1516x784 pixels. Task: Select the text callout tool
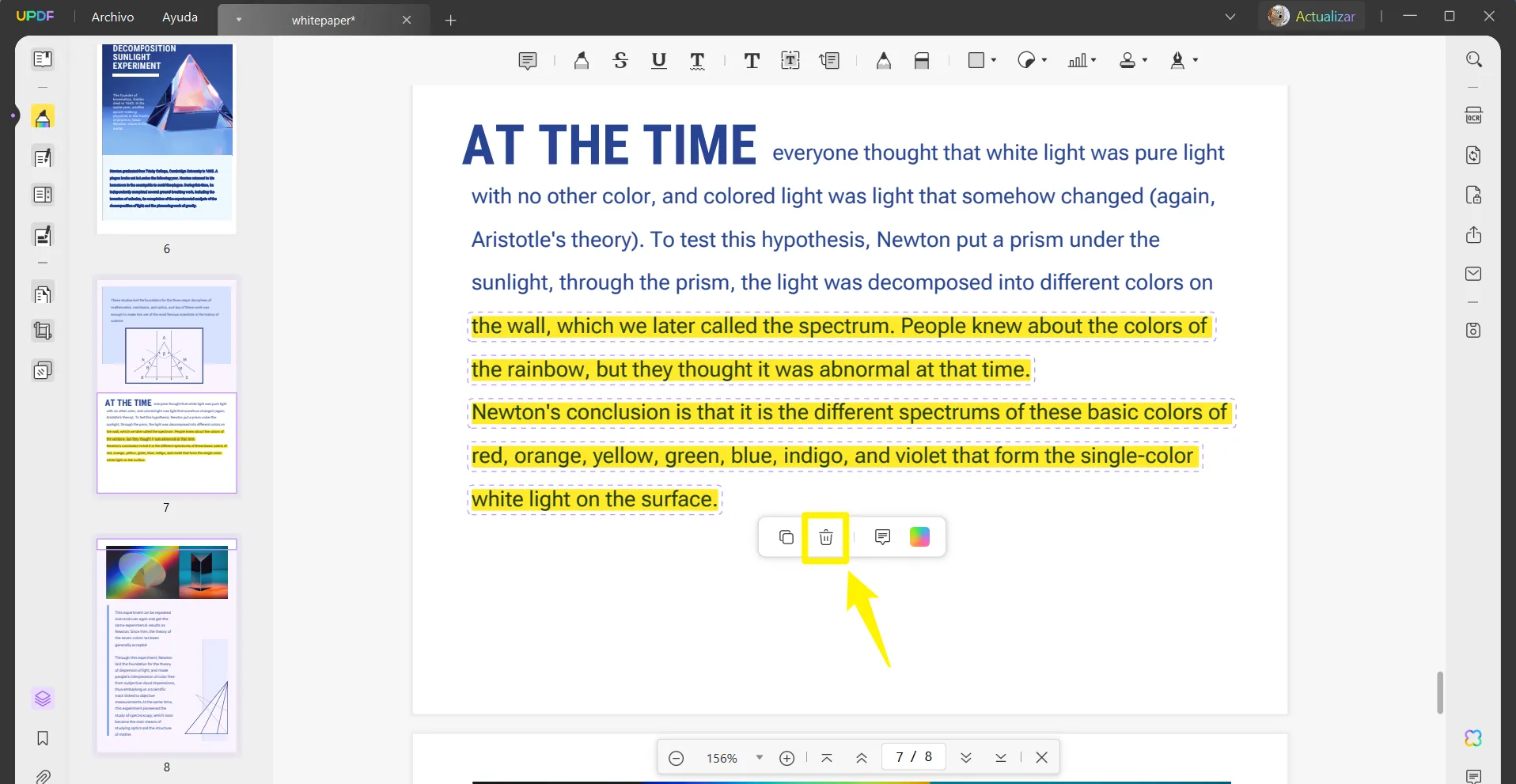click(x=829, y=61)
